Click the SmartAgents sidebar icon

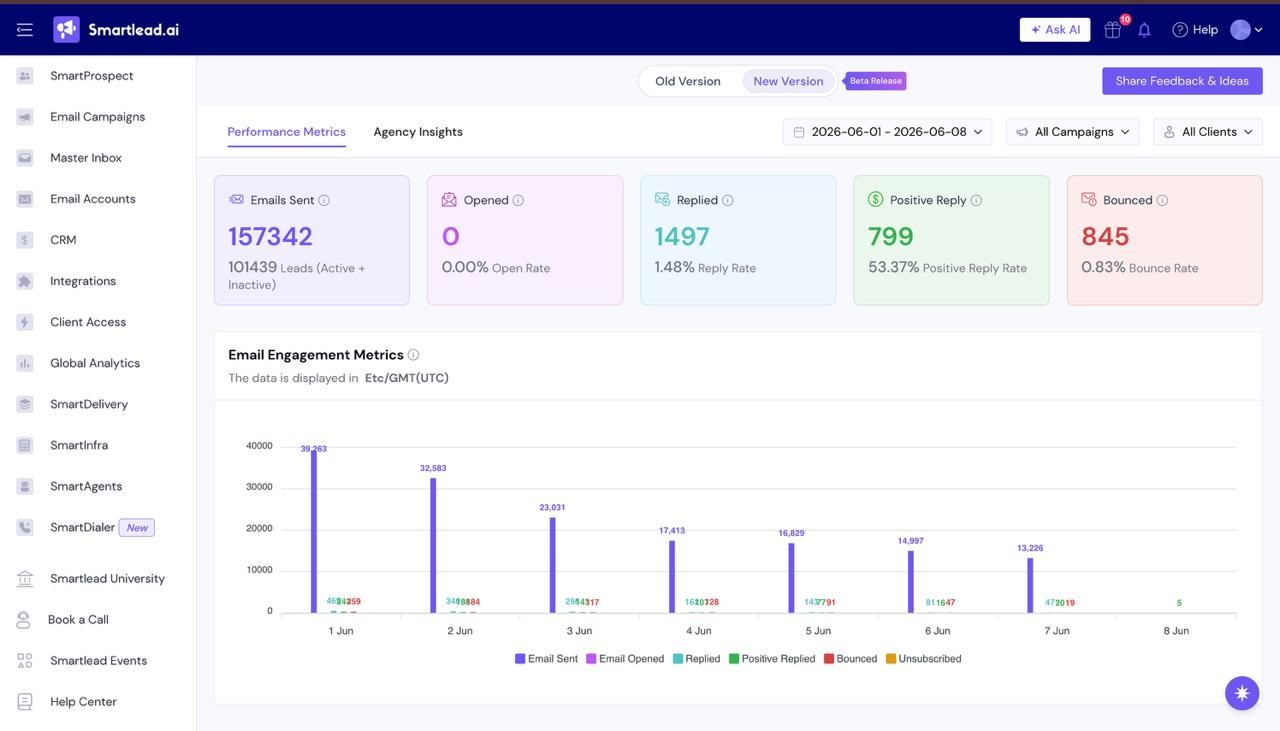pos(25,486)
